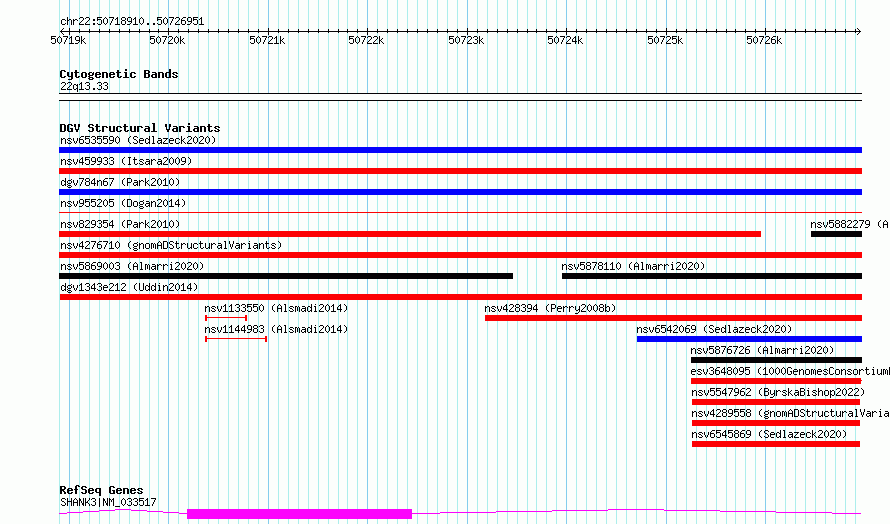Open the dgv784n67 (Park2010) variant label
The height and width of the screenshot is (524, 890).
coord(120,182)
